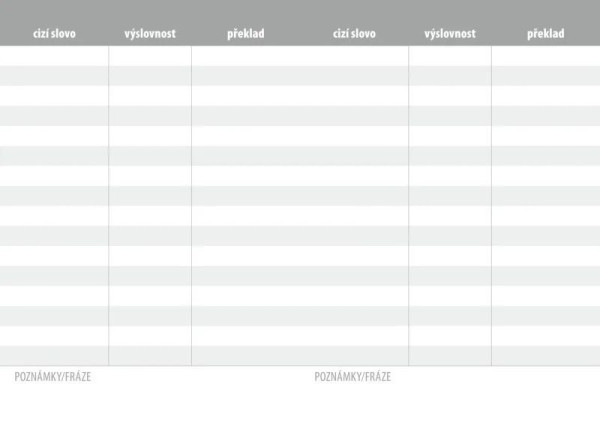Click the left 'cizí slovo' column header

tap(54, 34)
